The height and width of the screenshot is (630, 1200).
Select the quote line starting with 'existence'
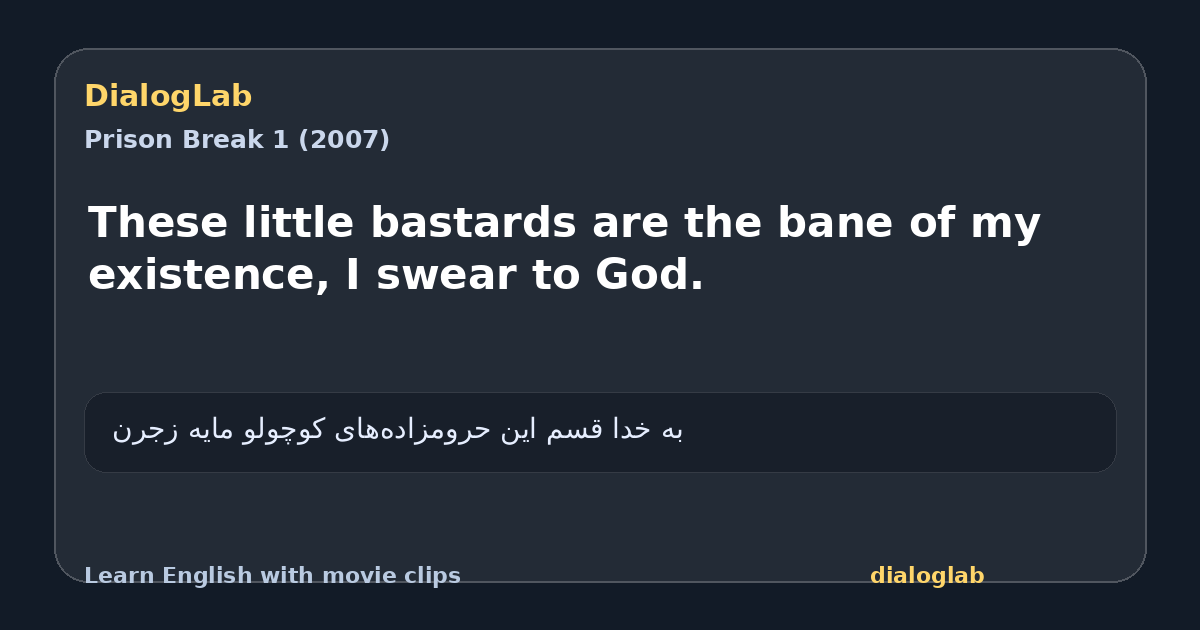pos(396,275)
